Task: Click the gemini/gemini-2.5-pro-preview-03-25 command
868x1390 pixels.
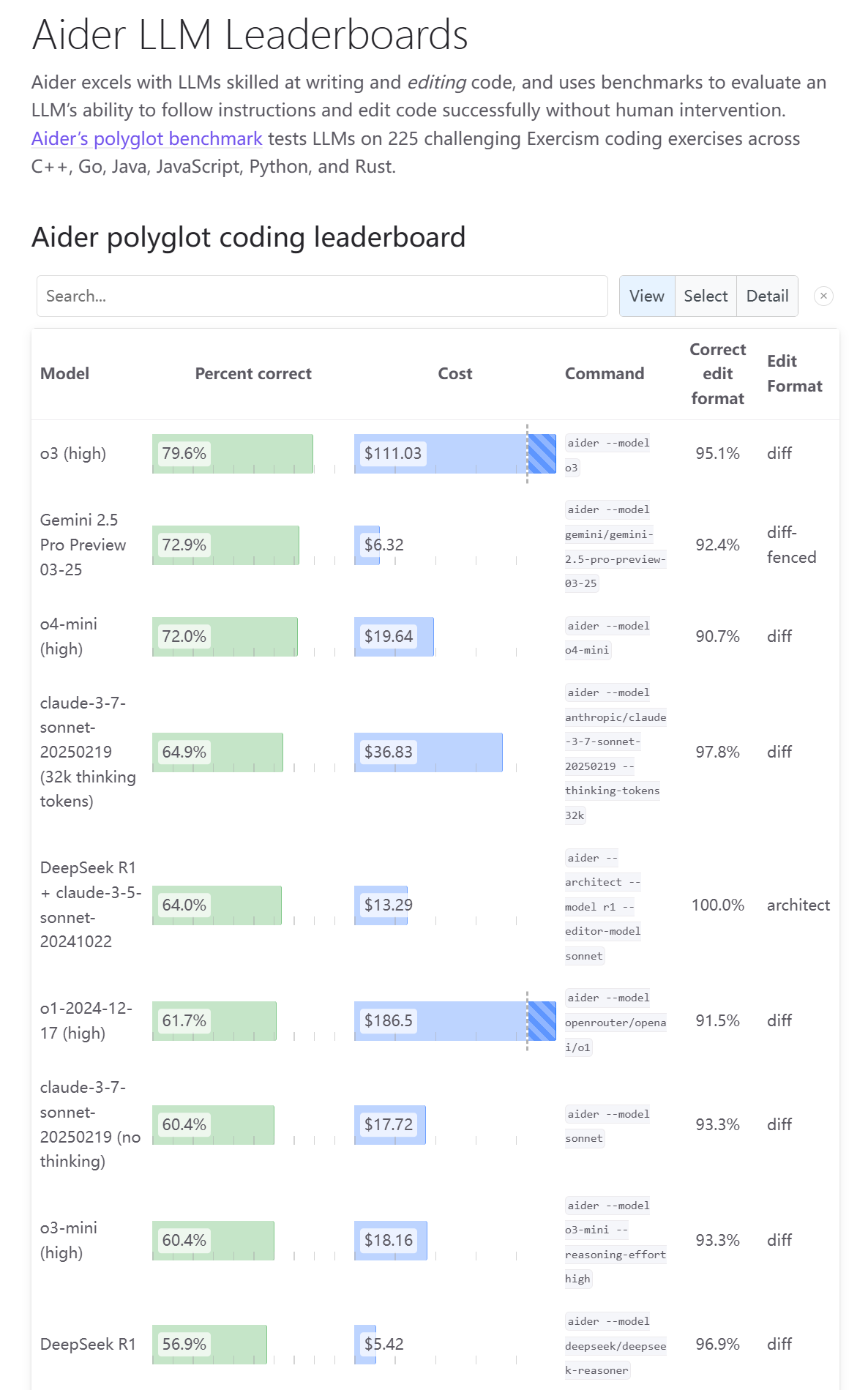Action: (x=616, y=547)
